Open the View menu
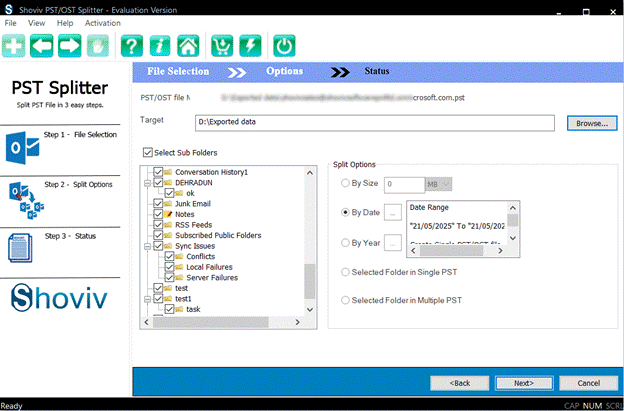624x411 pixels. 36,23
